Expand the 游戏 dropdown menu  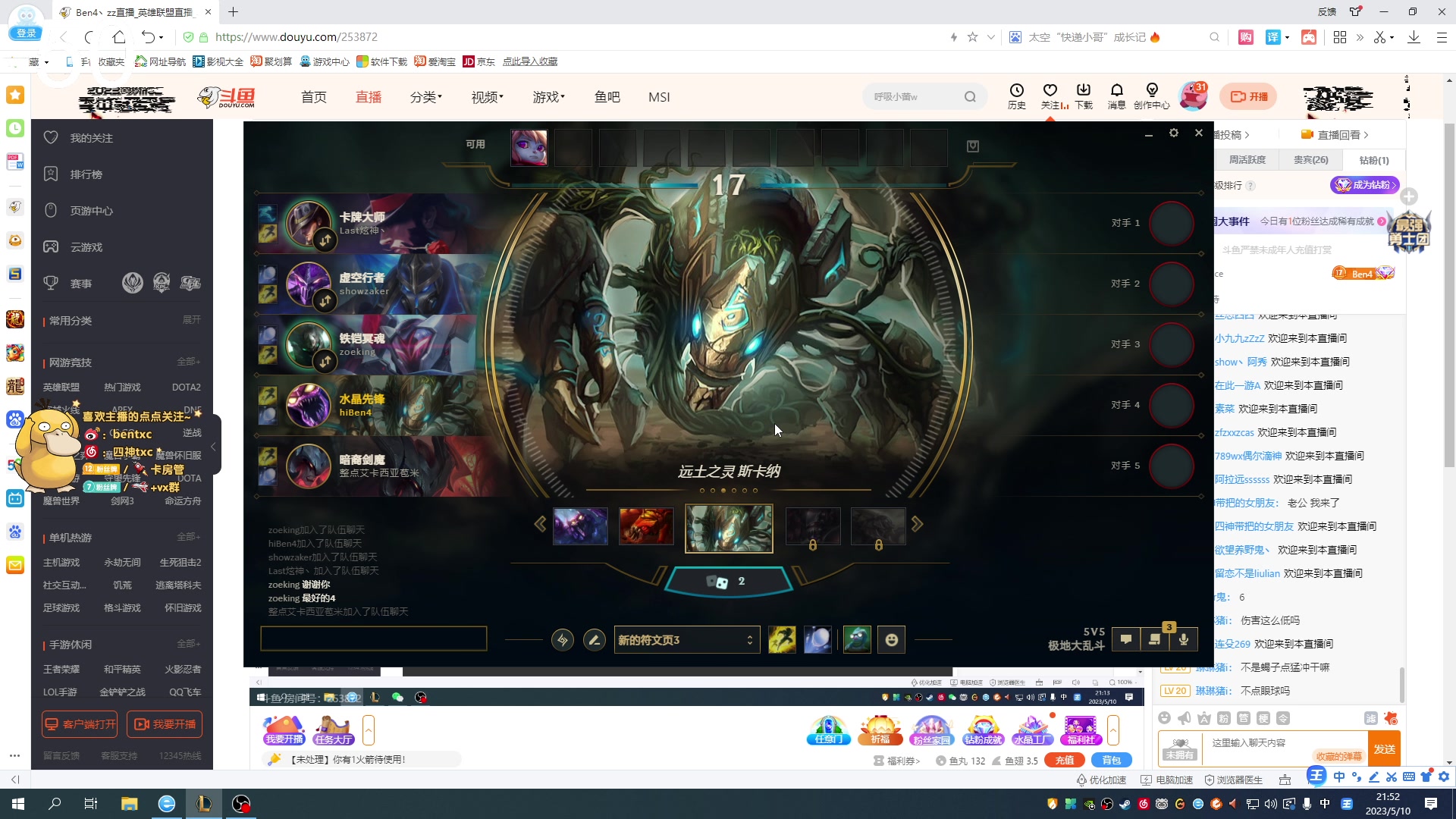point(549,97)
